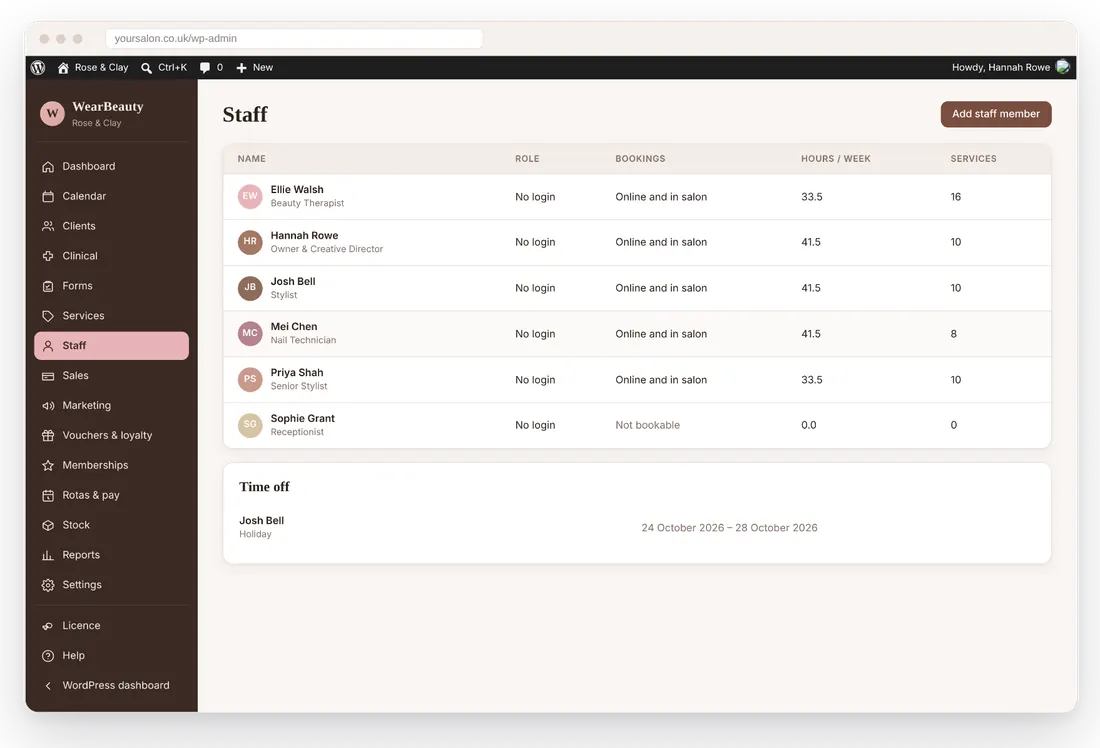Click Ellie Walsh's services count 16

(955, 197)
